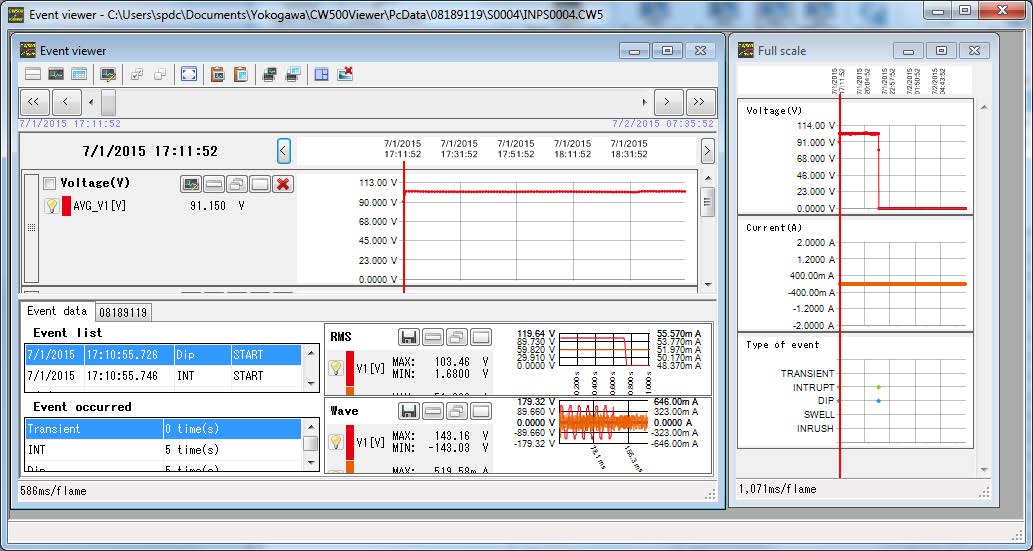Toggle the Wave V1[V] light bulb
Viewport: 1033px width, 551px height.
click(335, 442)
